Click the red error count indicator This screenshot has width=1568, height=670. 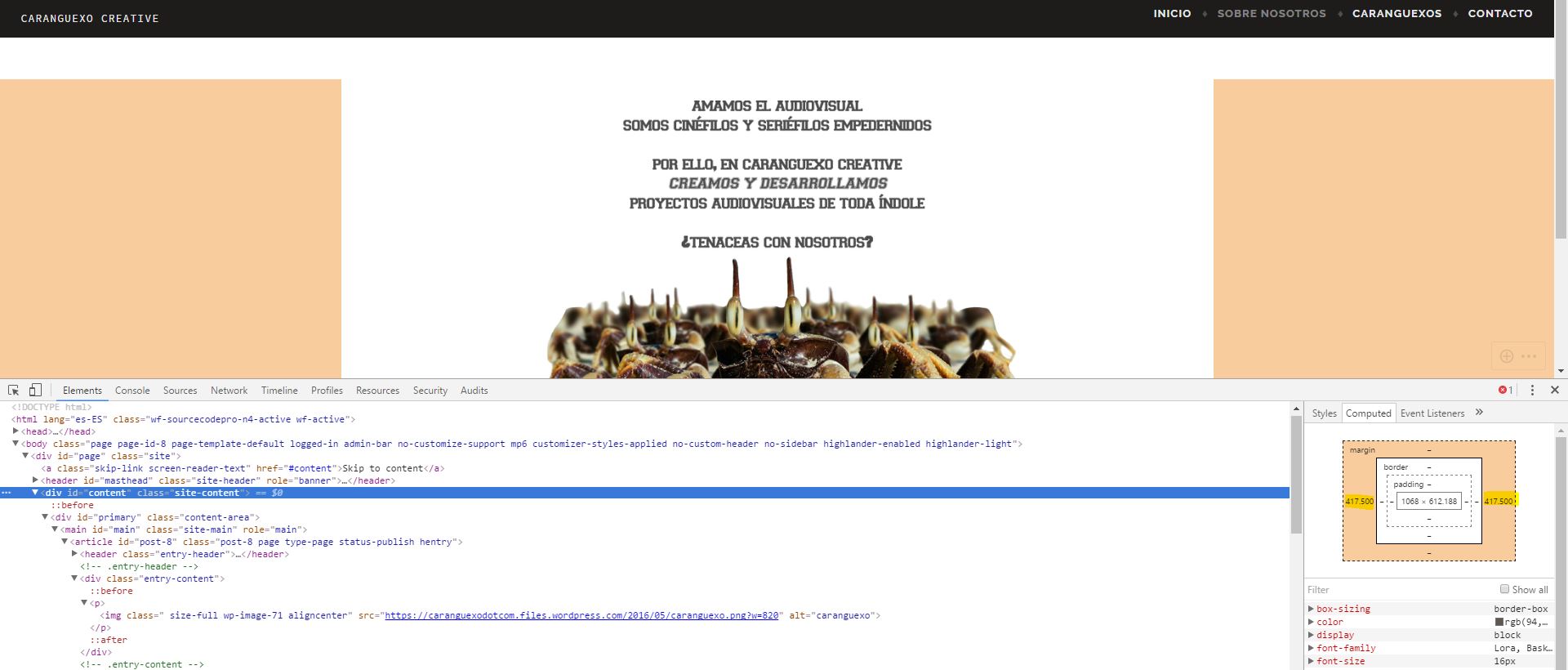pyautogui.click(x=1505, y=391)
